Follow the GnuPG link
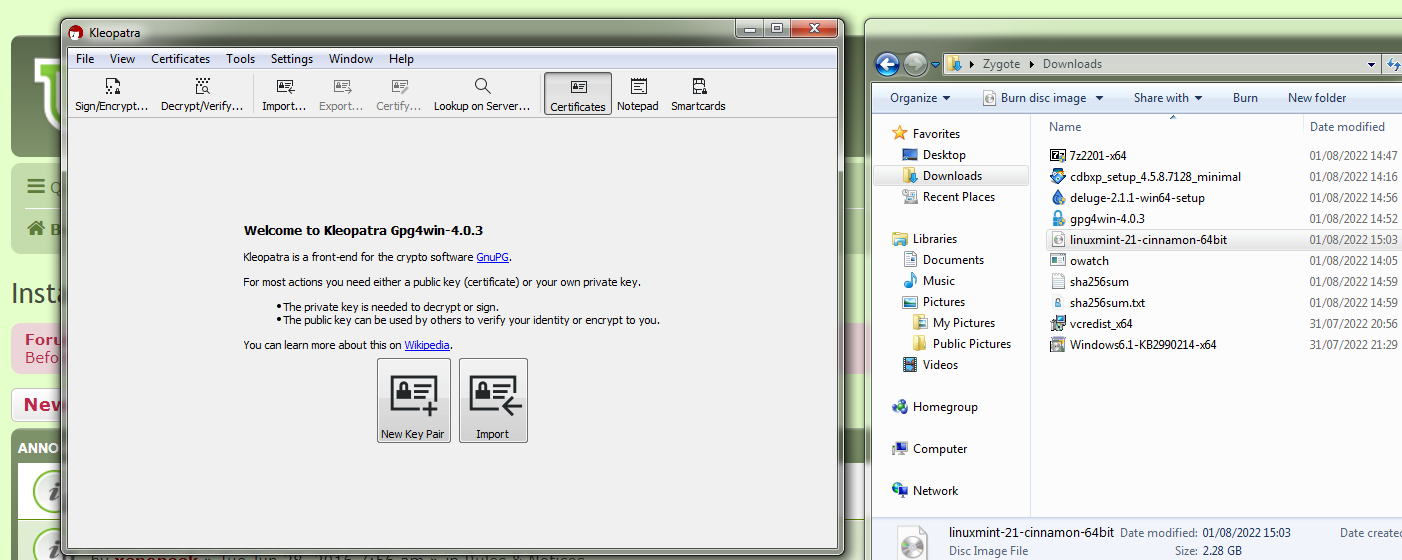 (493, 257)
